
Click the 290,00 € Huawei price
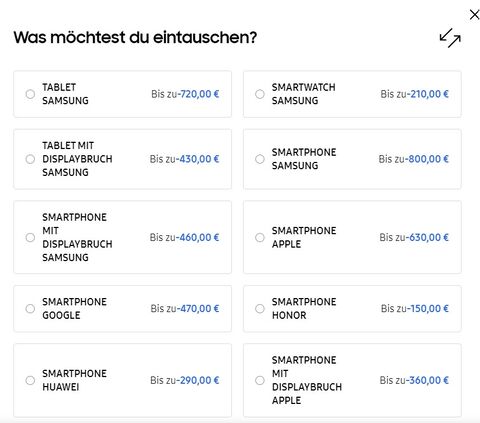click(x=198, y=380)
